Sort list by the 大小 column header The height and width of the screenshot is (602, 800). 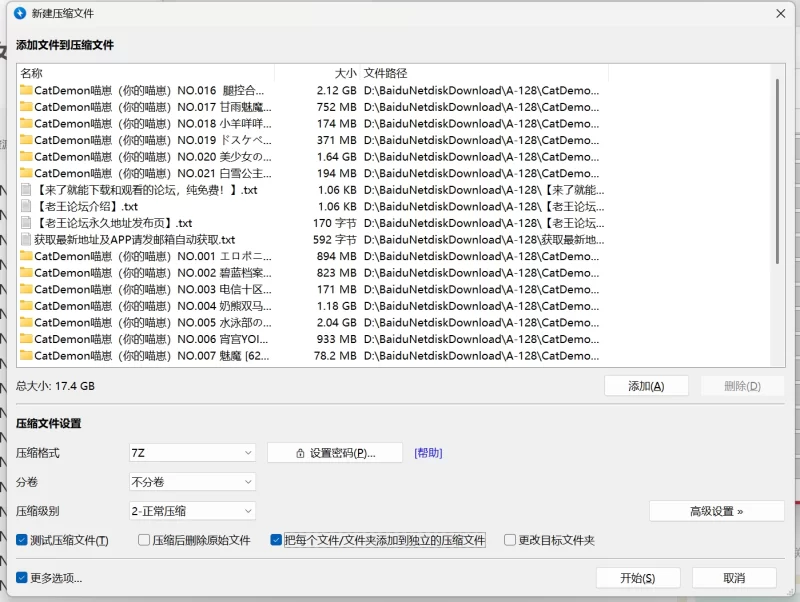point(344,73)
